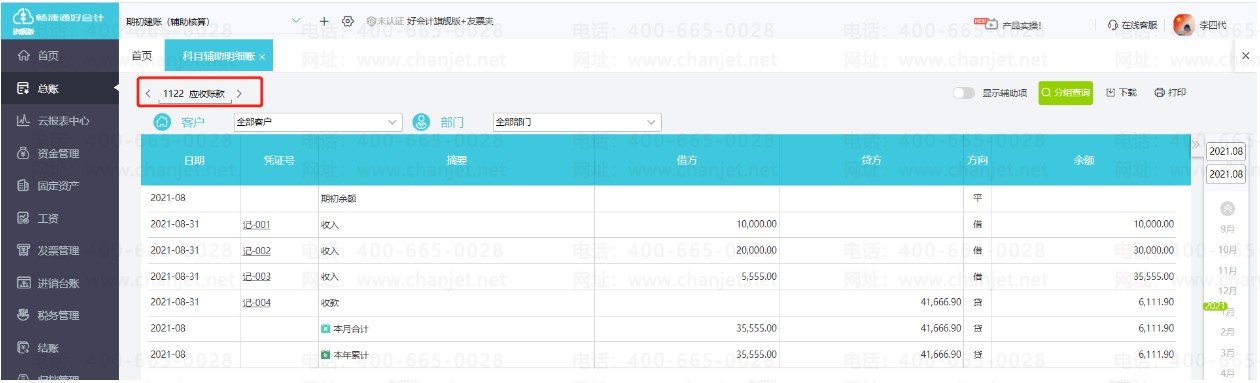Toggle 显示辅助项 switch
Viewport: 1260px width, 383px height.
964,93
